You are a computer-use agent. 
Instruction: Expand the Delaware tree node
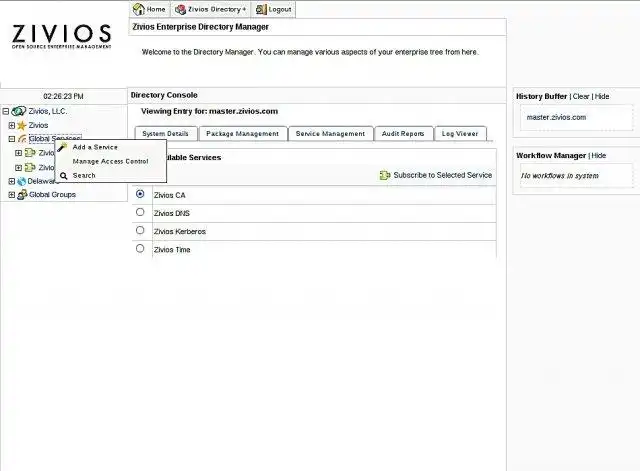click(x=12, y=181)
